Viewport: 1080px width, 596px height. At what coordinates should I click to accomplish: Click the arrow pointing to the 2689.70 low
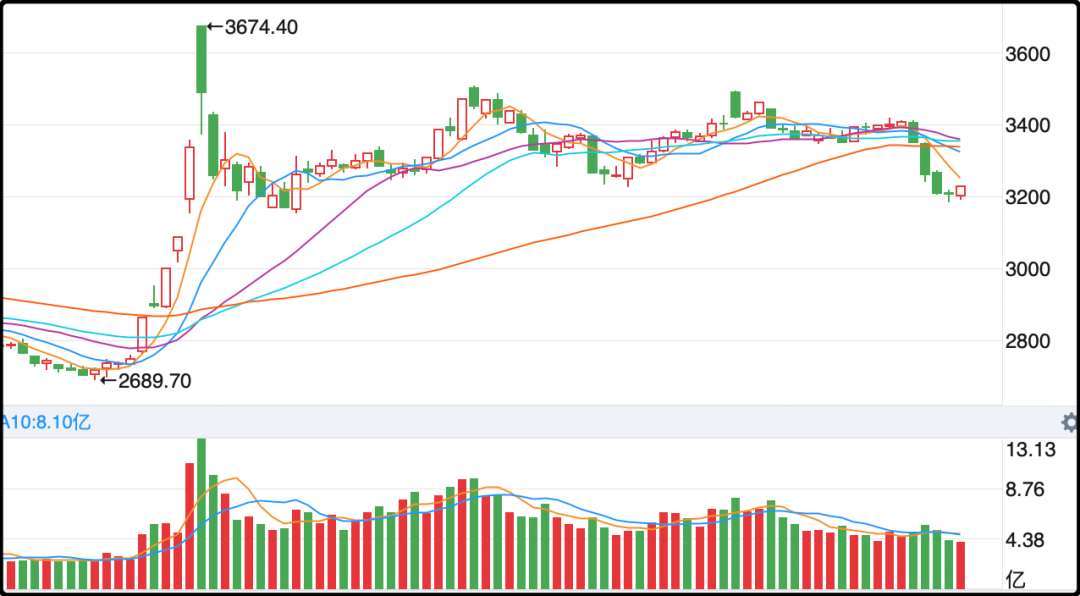click(x=107, y=381)
